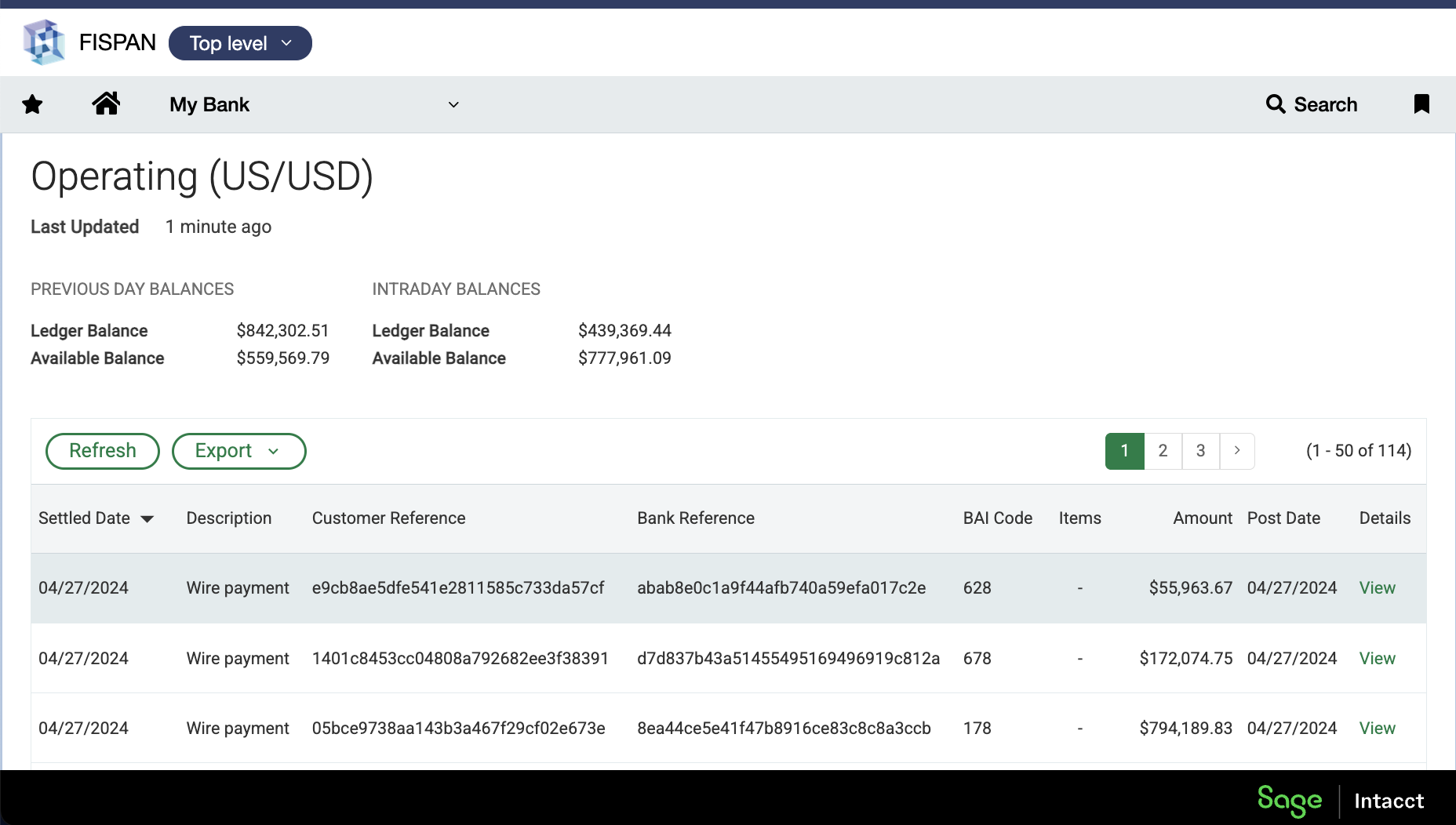Open the bookmark icon
The image size is (1456, 825).
(x=1421, y=104)
